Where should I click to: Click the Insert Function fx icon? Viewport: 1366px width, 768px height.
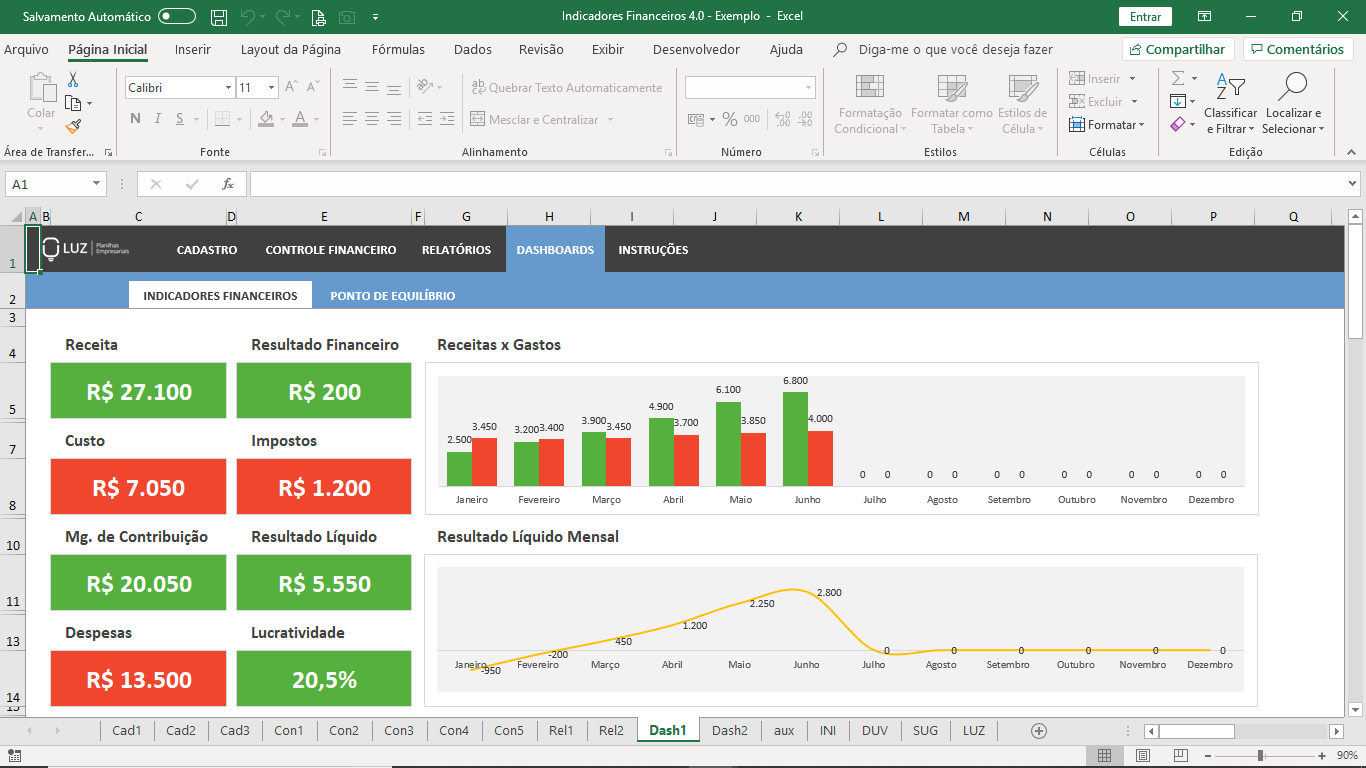pos(228,184)
